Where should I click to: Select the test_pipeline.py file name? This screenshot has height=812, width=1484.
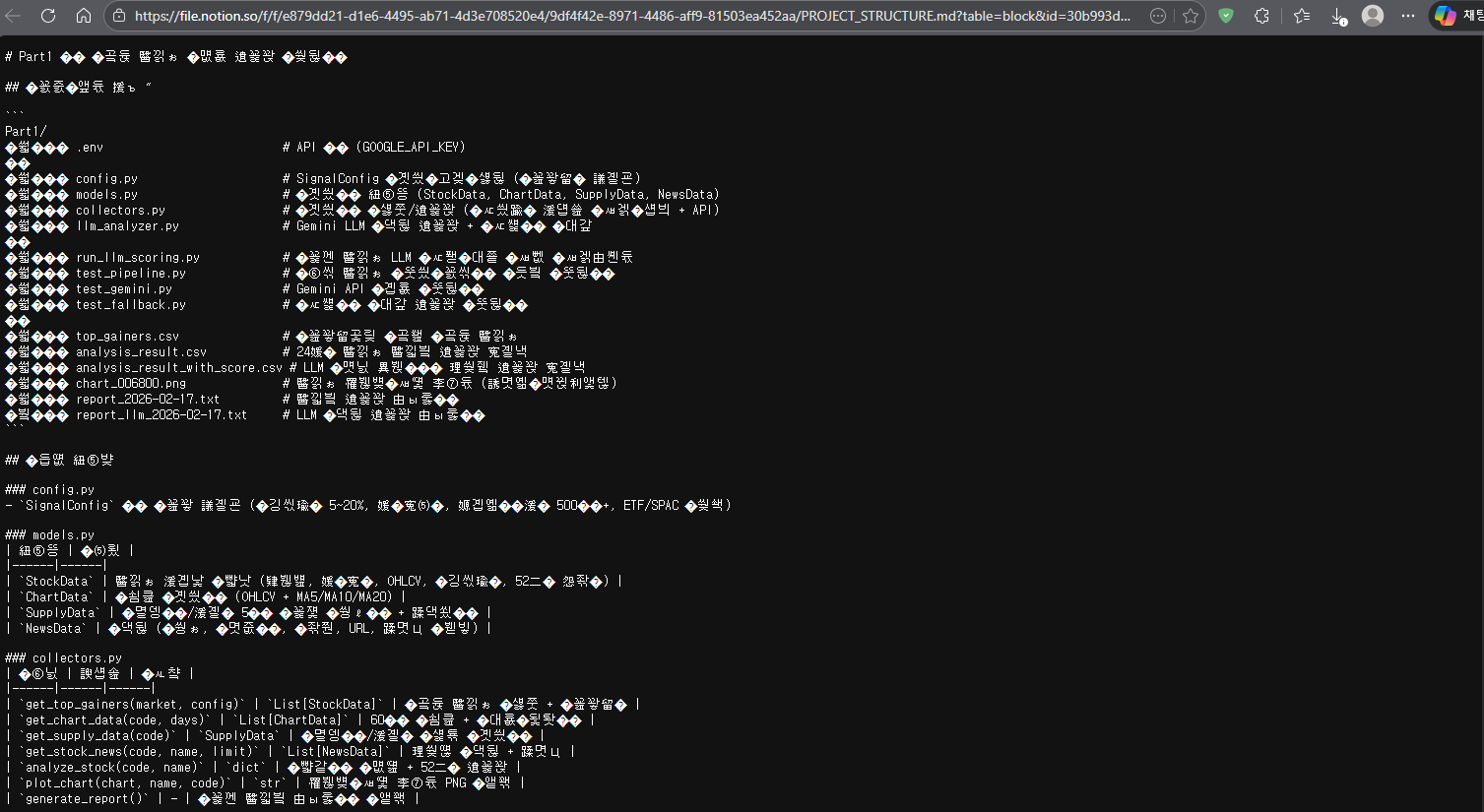(131, 273)
